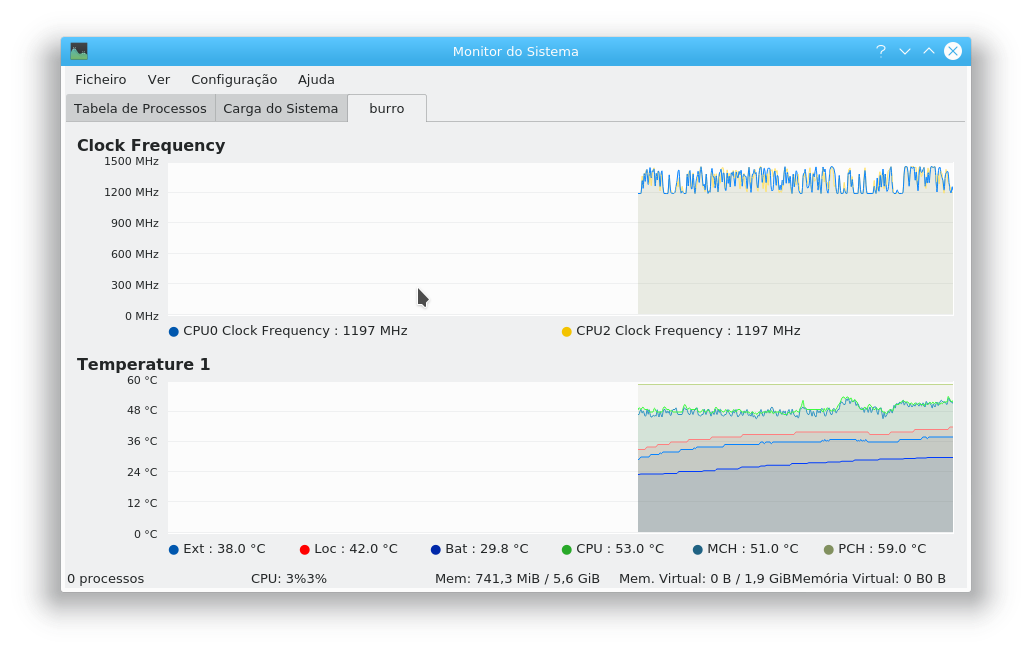Click the Loc temperature red dot
Image resolution: width=1032 pixels, height=653 pixels.
305,550
